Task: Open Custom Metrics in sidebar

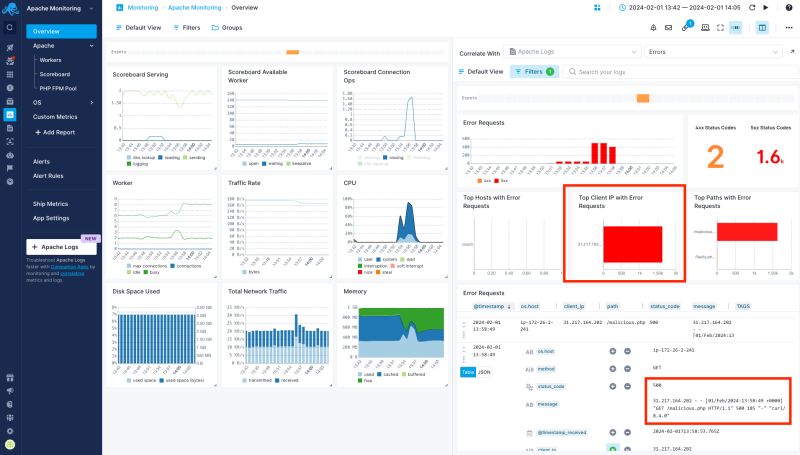Action: [55, 117]
